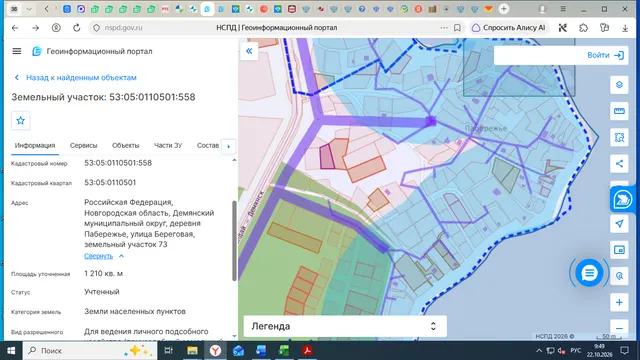Open the hamburger main menu
Image resolution: width=640 pixels, height=360 pixels.
pos(17,51)
